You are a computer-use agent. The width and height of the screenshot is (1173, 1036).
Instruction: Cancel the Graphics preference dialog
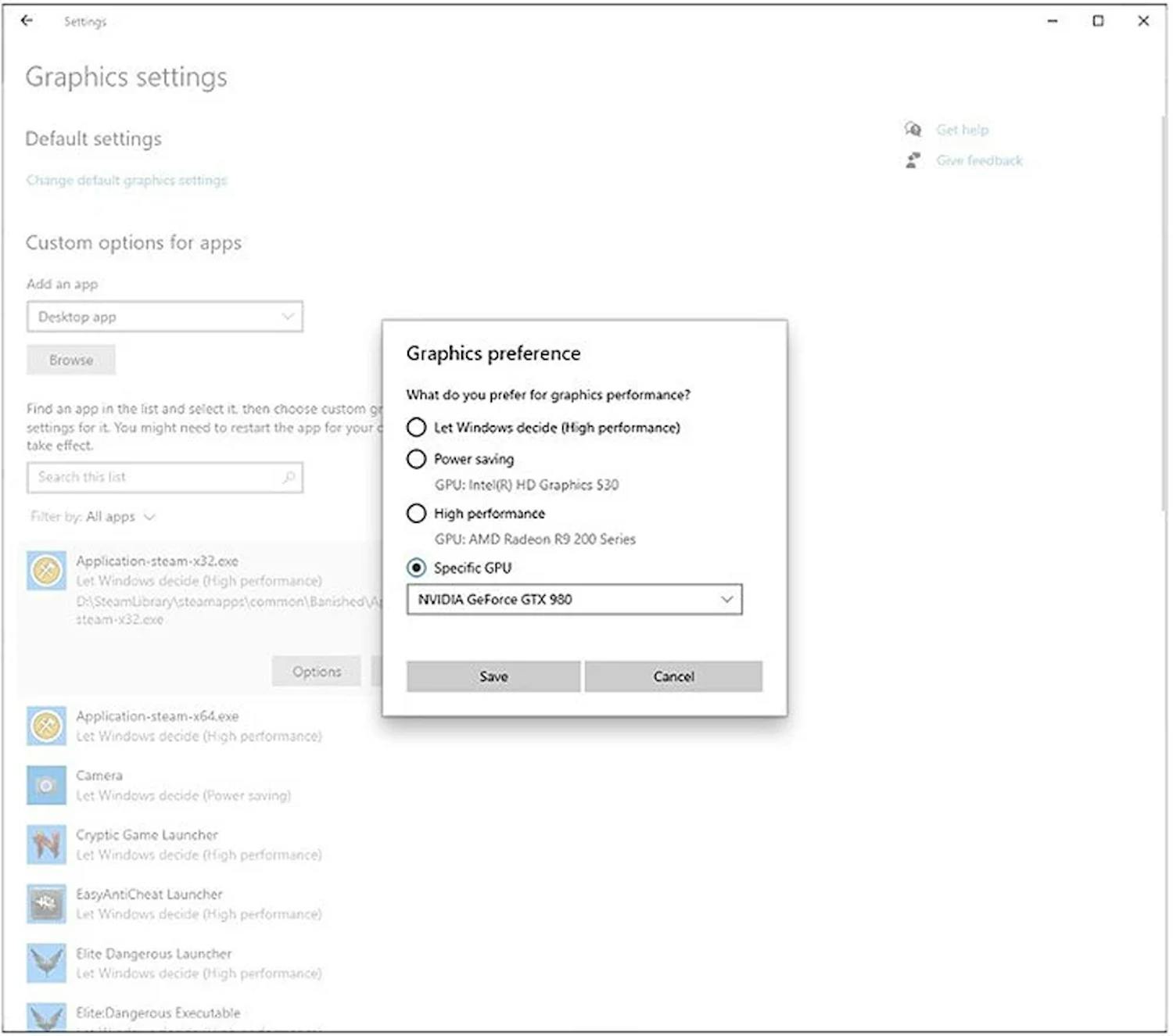(673, 676)
